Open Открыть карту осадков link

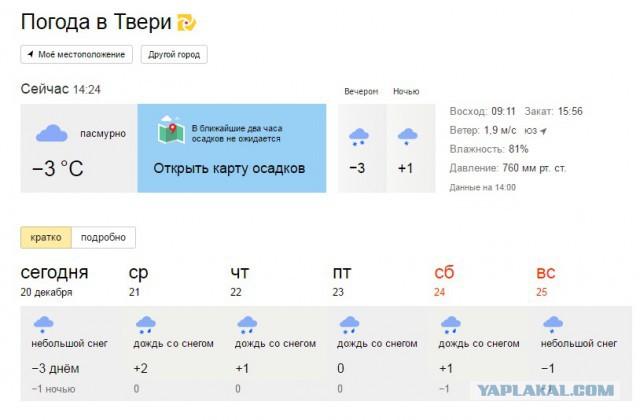[x=229, y=168]
